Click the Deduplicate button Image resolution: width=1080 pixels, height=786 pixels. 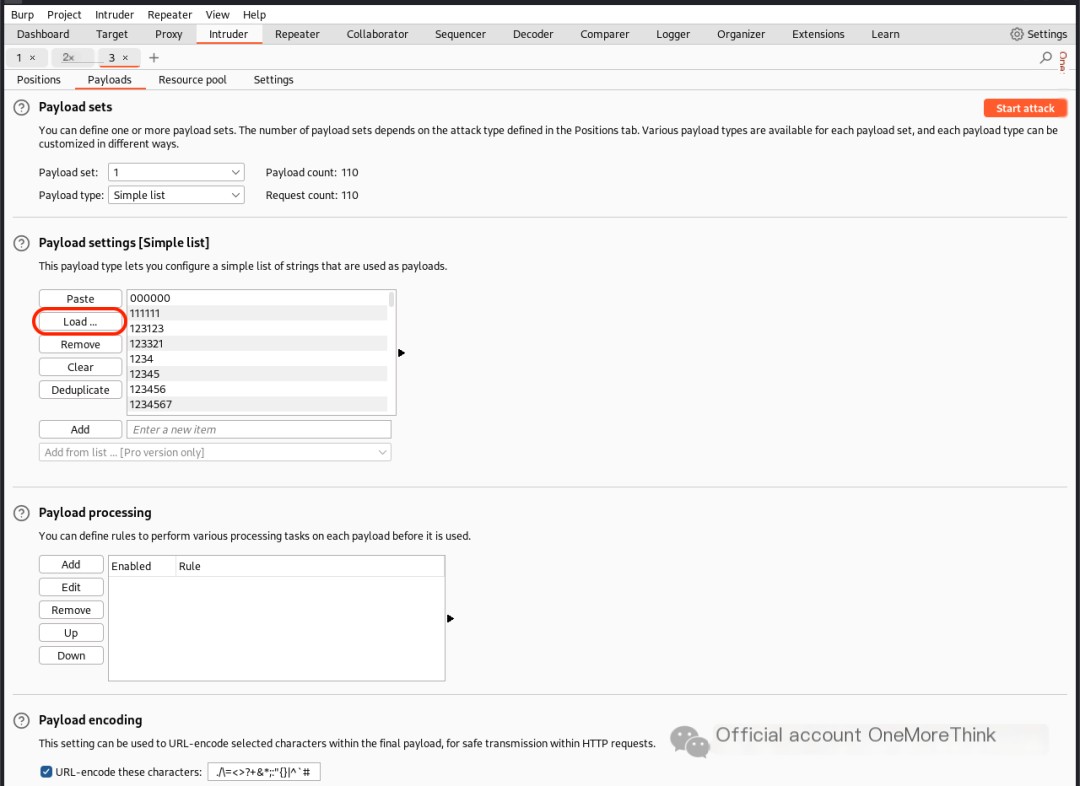[x=81, y=390]
